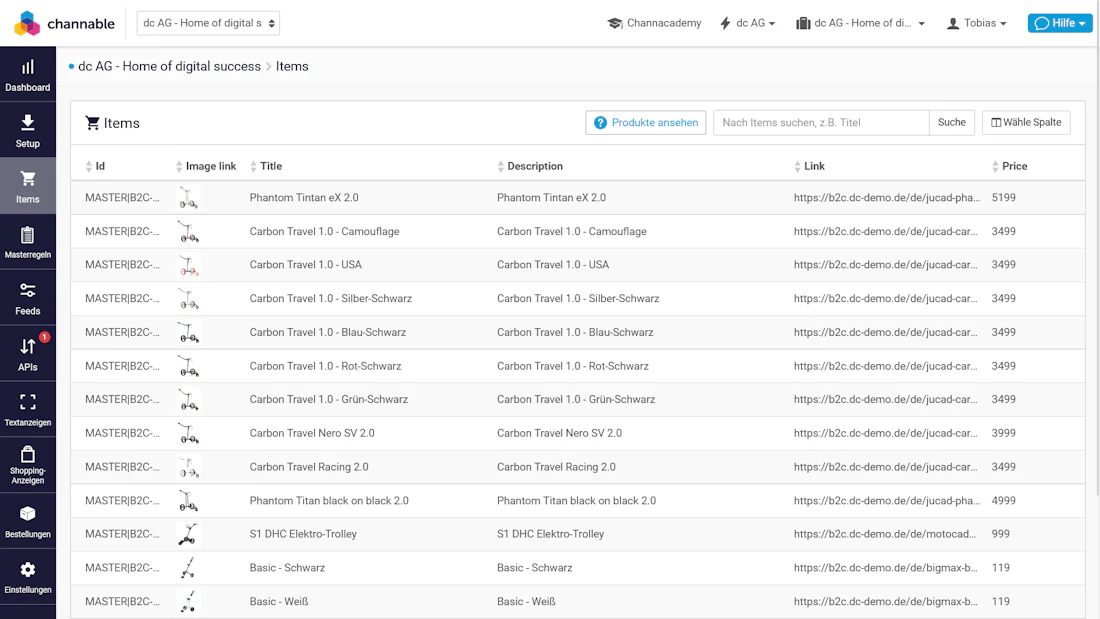
Task: Click the question mark icon in Produkte ansehen
Action: [x=600, y=123]
